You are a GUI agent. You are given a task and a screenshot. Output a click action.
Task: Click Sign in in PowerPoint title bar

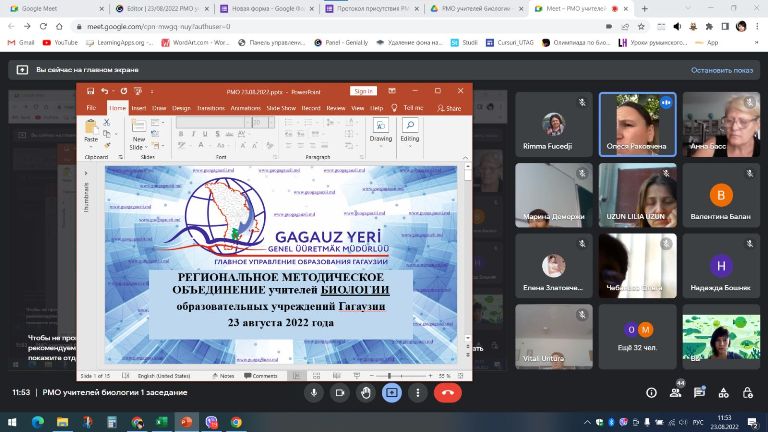363,91
